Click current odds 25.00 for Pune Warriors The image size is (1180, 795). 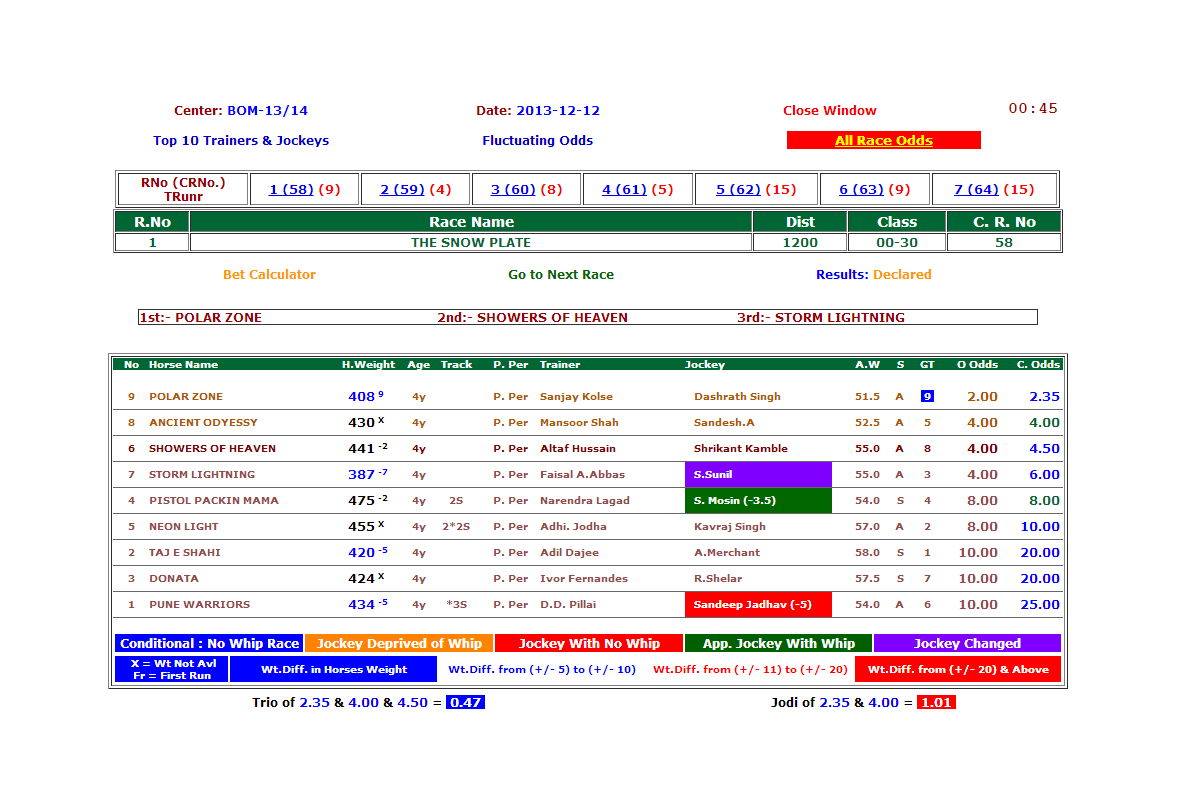tap(1039, 605)
